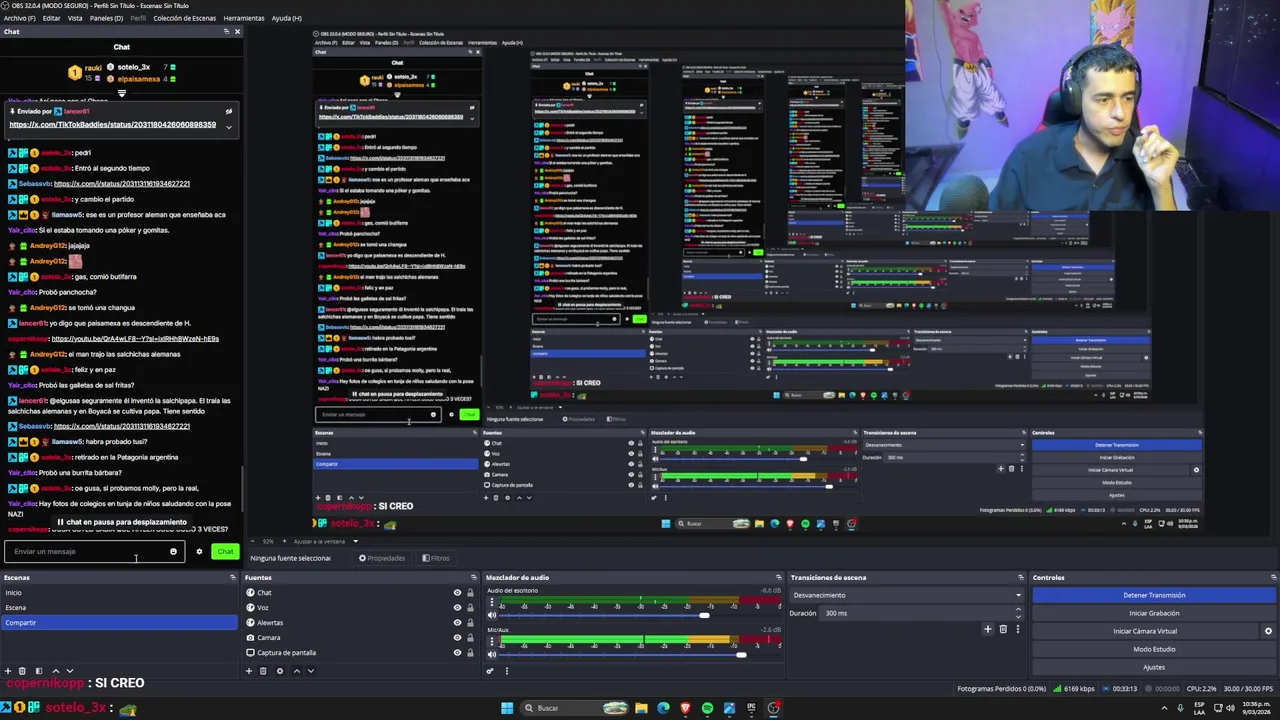Move scene down arrow in Escenas panel
This screenshot has width=1280, height=720.
click(69, 671)
